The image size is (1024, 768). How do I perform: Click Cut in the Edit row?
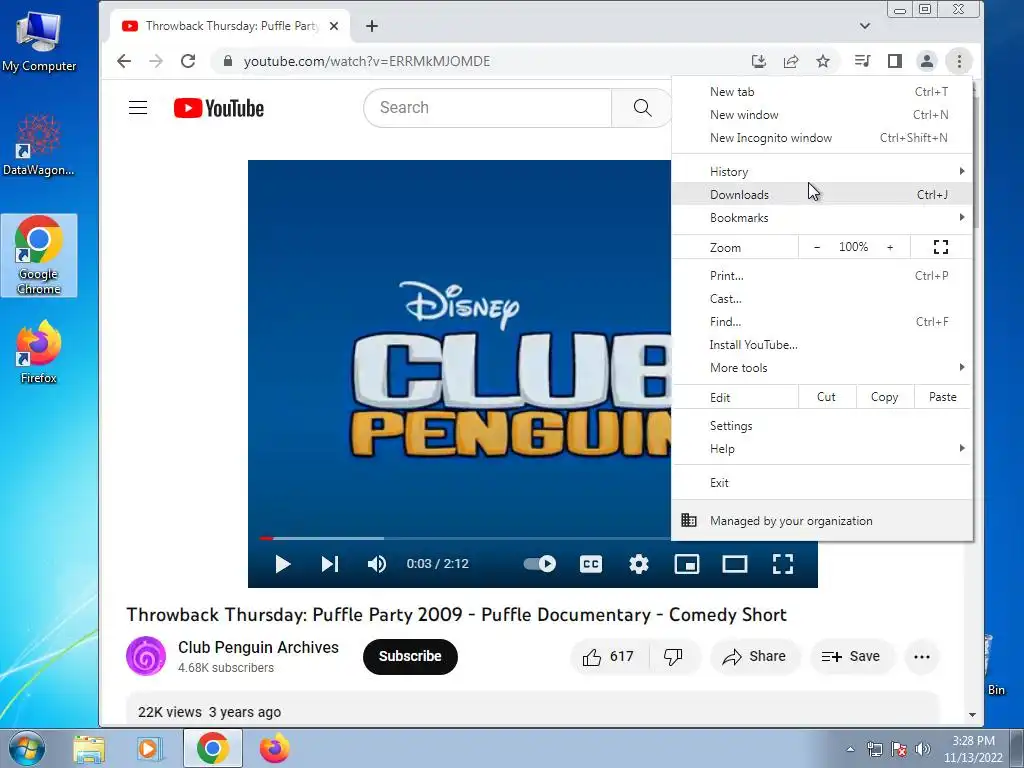(826, 397)
